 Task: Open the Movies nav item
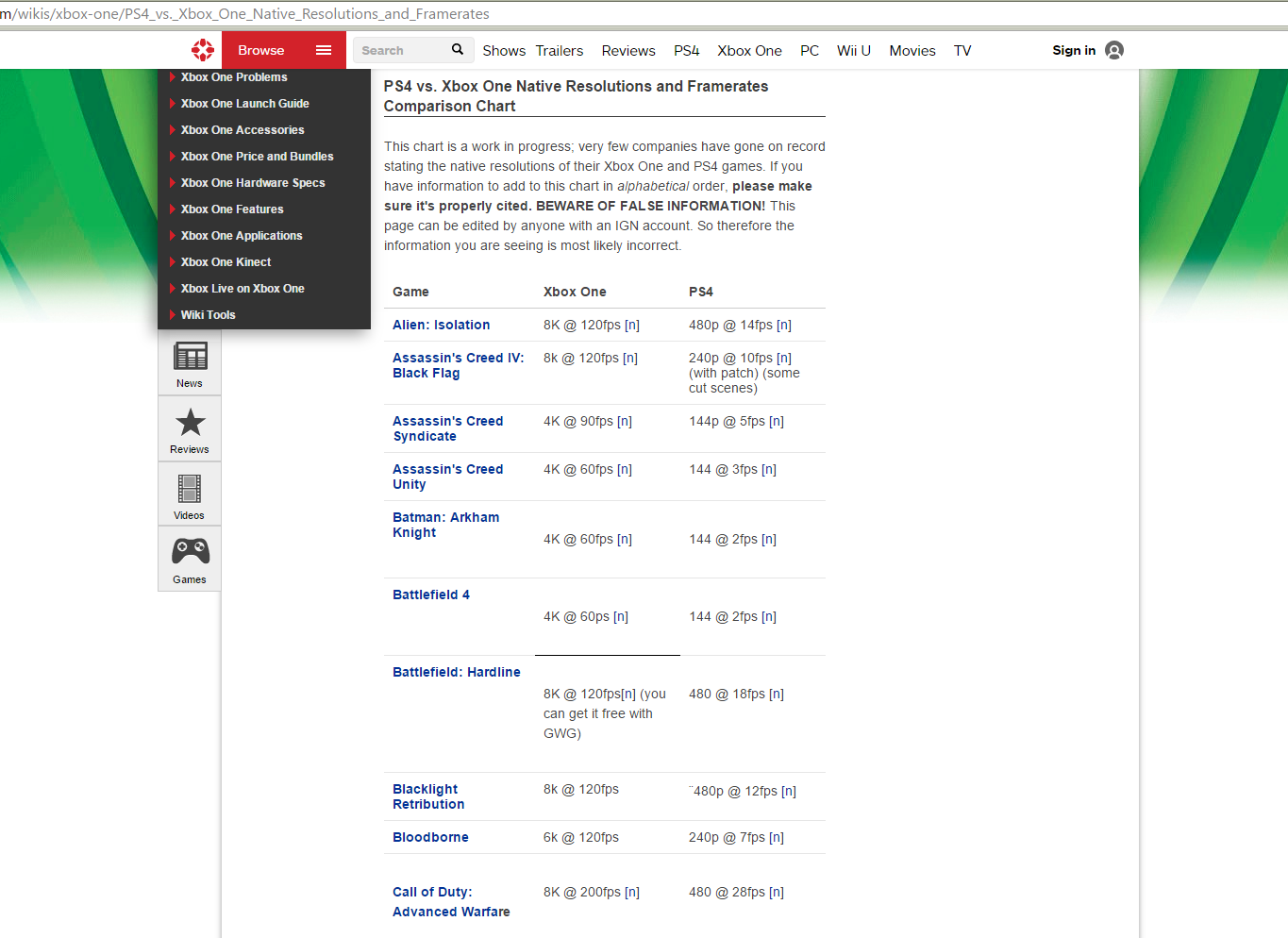912,51
